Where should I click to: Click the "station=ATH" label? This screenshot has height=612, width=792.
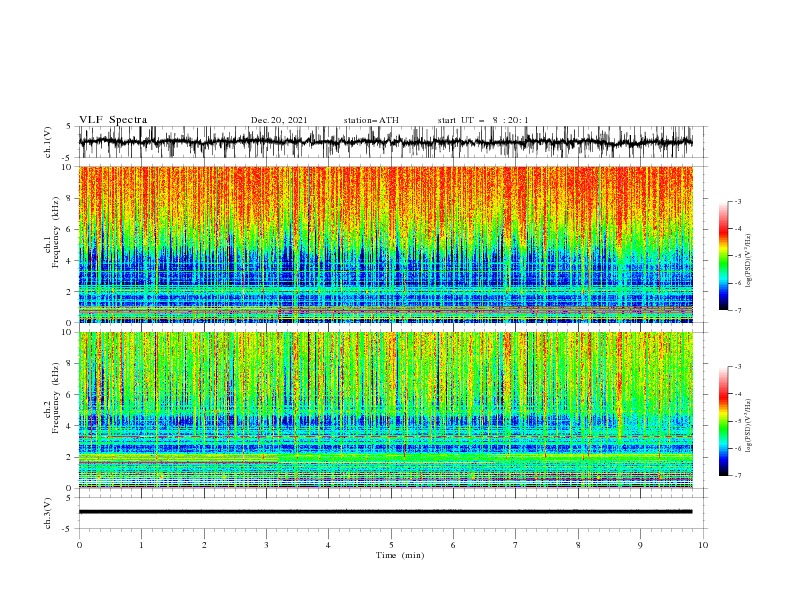tap(371, 120)
